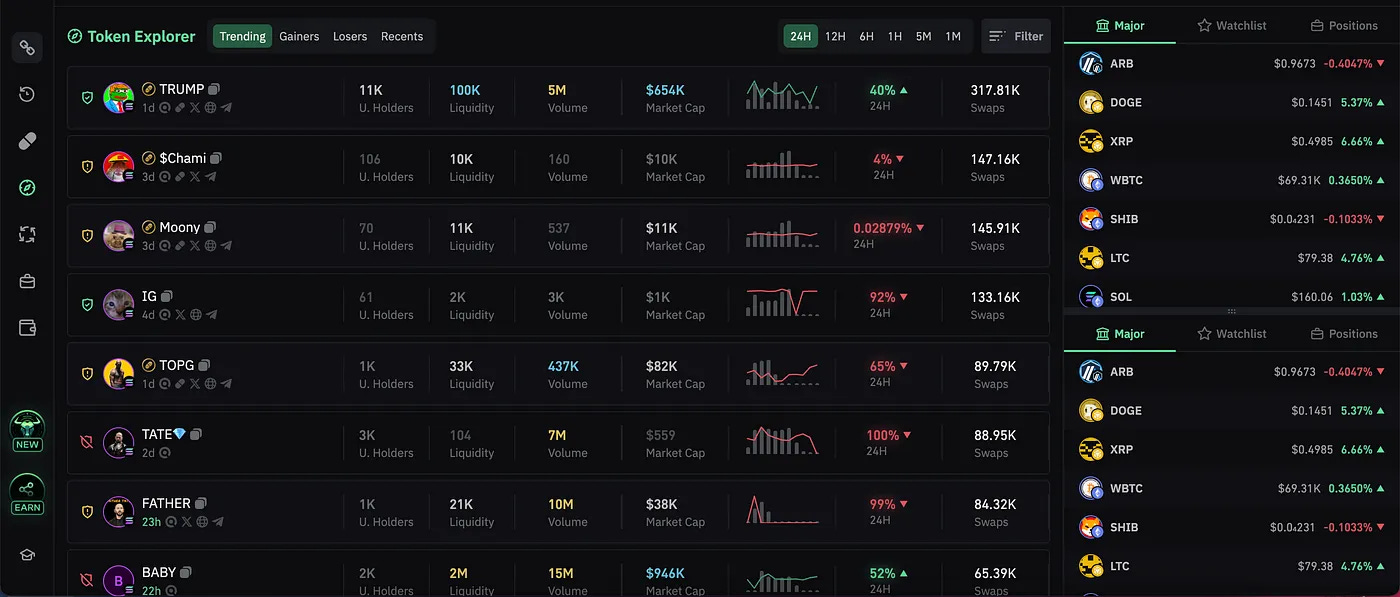Screen dimensions: 1400x597
Task: Open $Chami's X (Twitter) profile icon
Action: click(x=194, y=176)
